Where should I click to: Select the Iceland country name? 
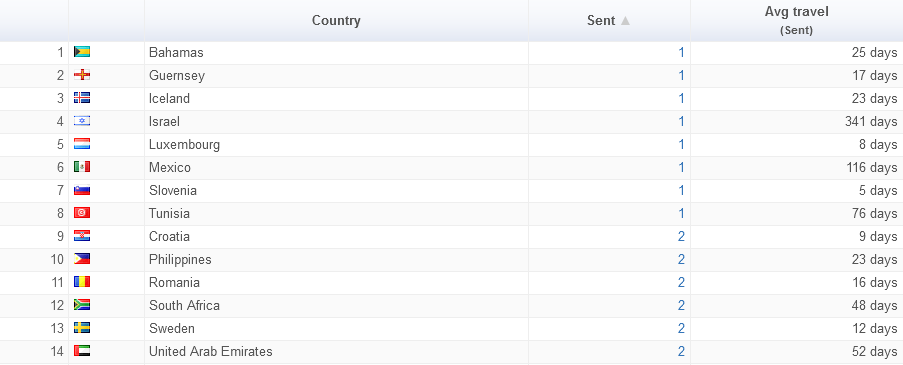169,98
